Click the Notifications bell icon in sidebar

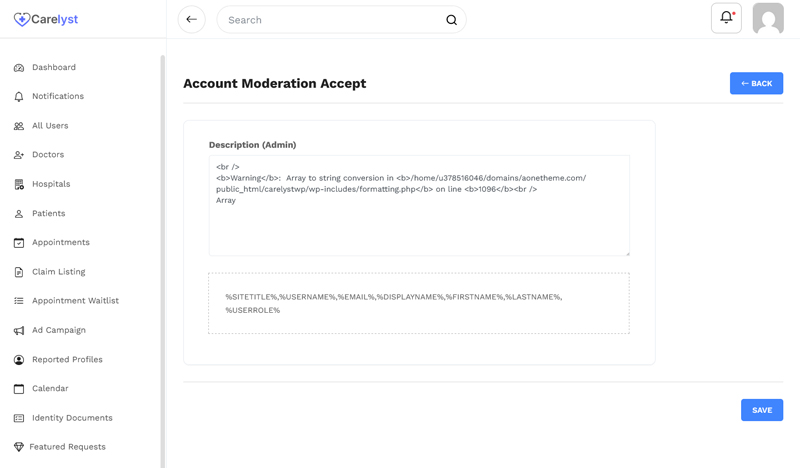(x=19, y=96)
